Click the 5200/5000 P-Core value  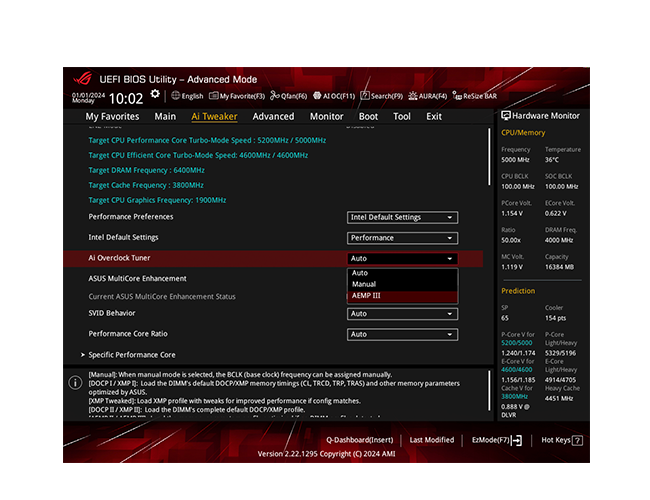point(517,343)
